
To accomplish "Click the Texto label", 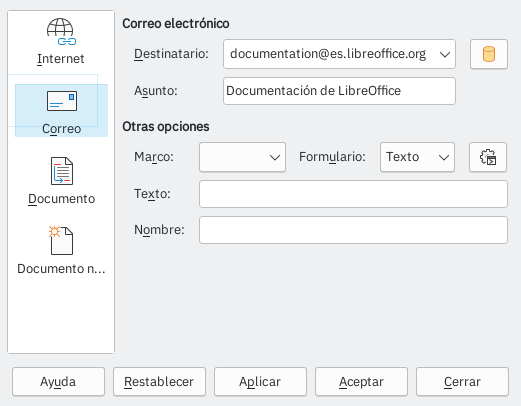I will pyautogui.click(x=152, y=194).
